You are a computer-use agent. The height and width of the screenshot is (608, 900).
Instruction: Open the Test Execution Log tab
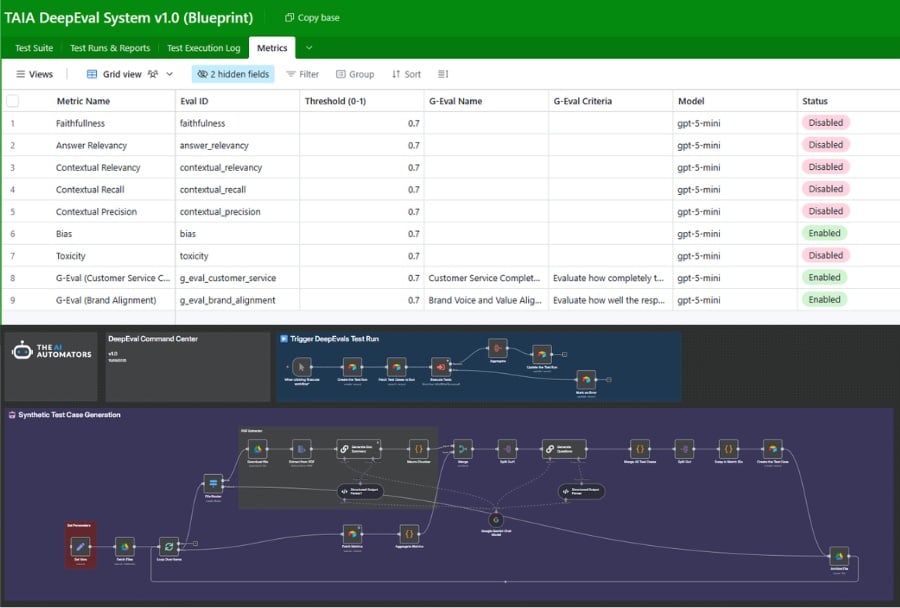[203, 48]
